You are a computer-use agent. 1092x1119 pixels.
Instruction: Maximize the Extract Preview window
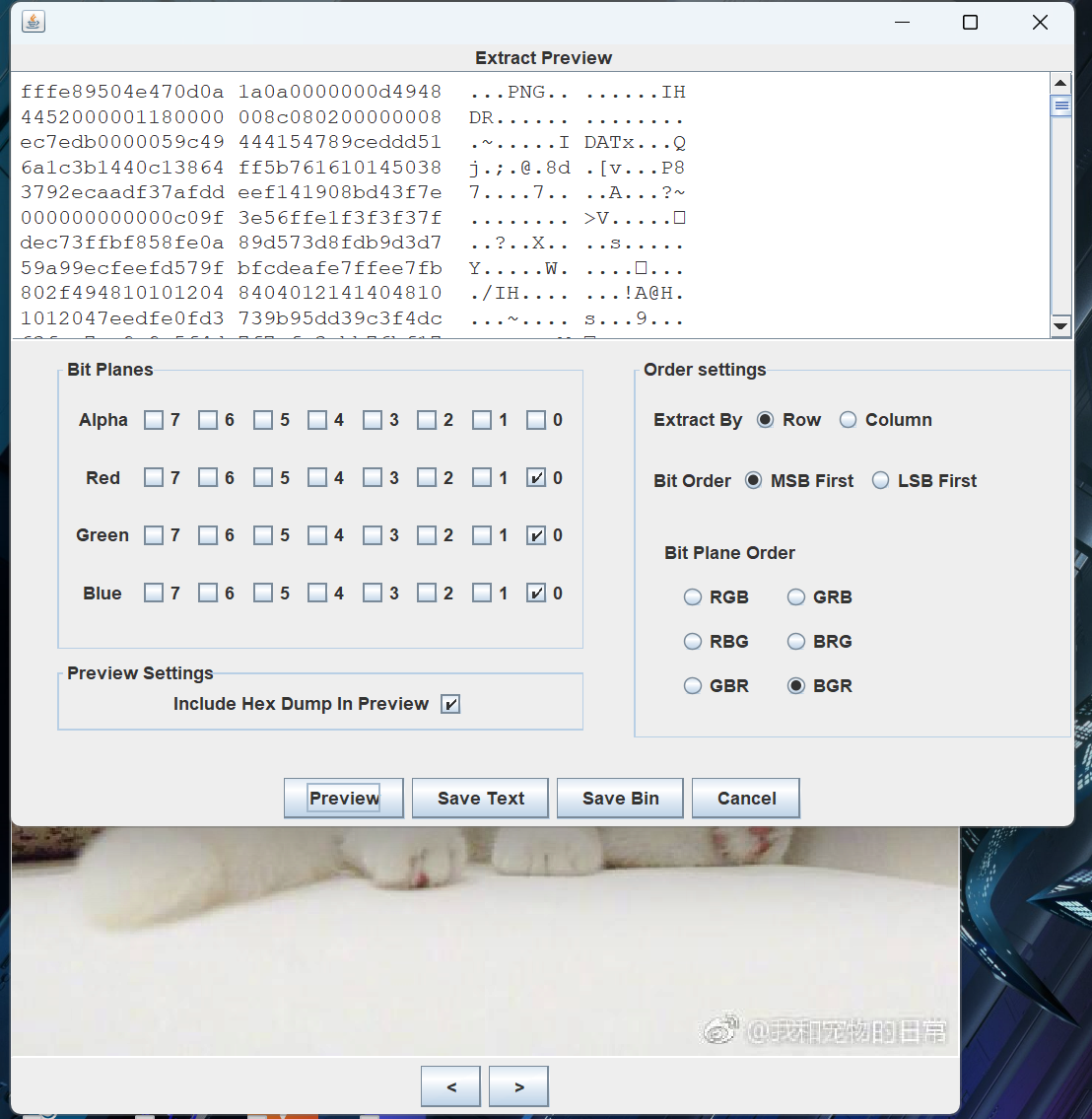[970, 22]
